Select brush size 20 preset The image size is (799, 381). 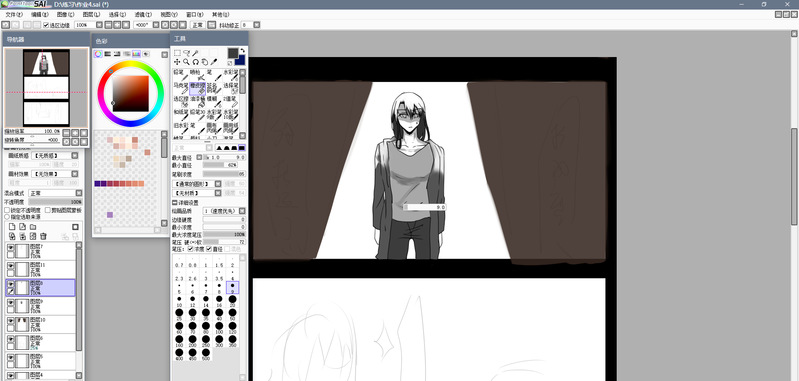click(232, 300)
